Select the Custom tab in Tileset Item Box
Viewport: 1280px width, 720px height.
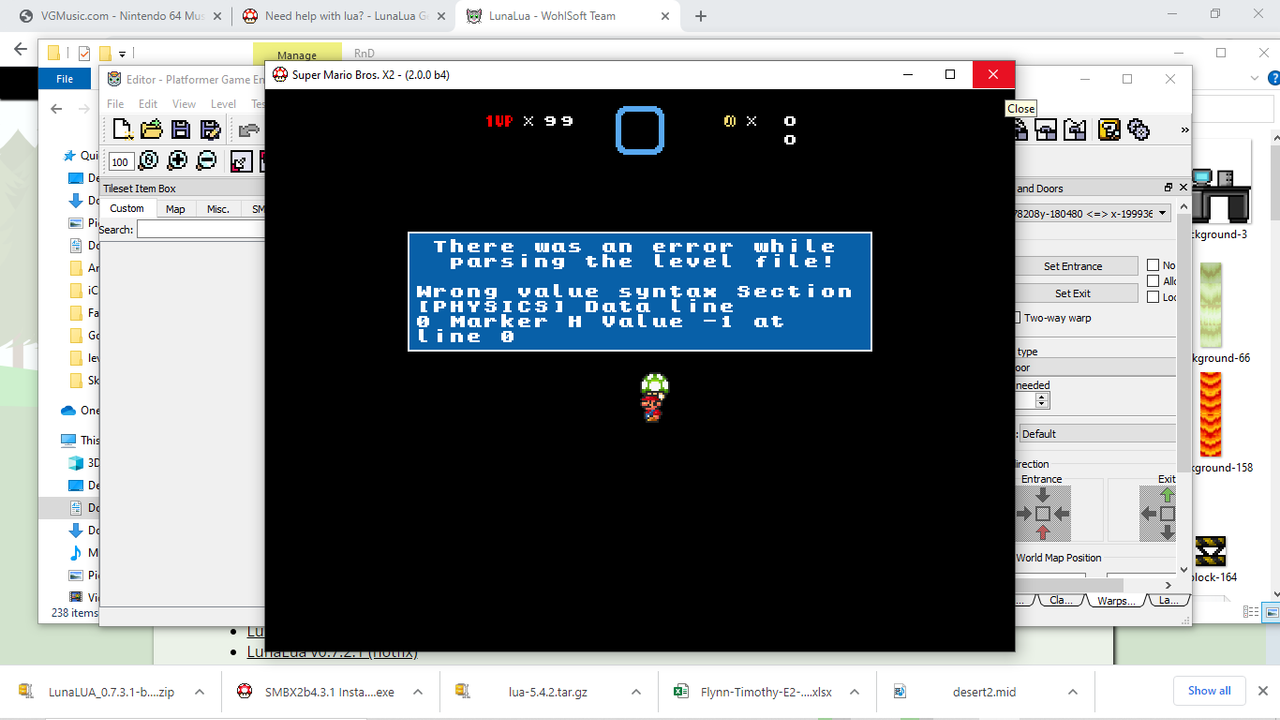[127, 208]
